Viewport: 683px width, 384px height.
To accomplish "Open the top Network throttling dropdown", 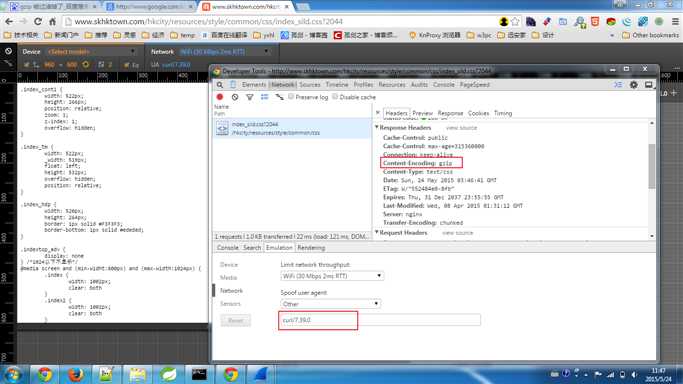I will [224, 51].
